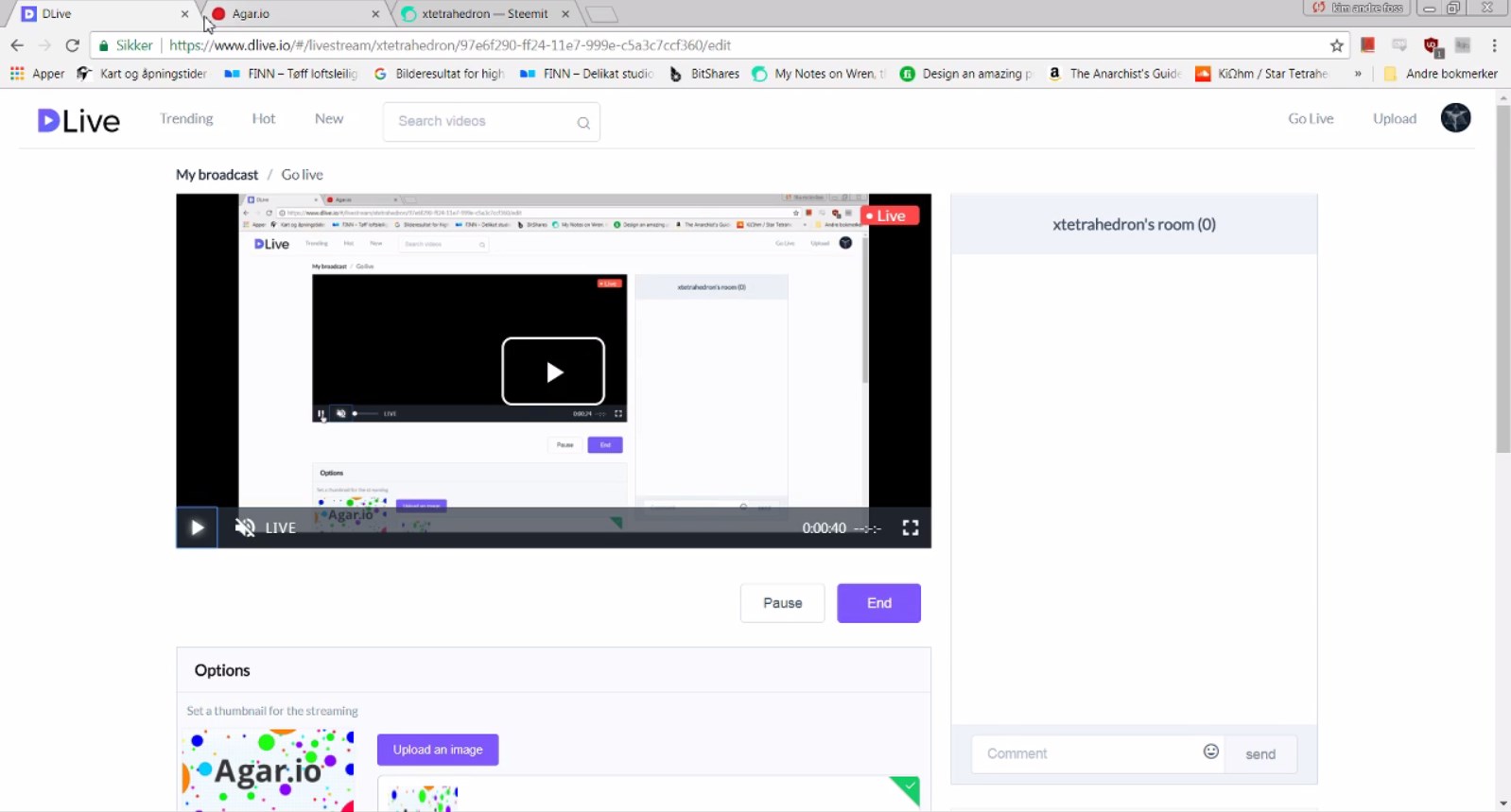The image size is (1511, 812).
Task: Open the FINN – Tøff loftsleilig bookmark
Action: tap(291, 73)
